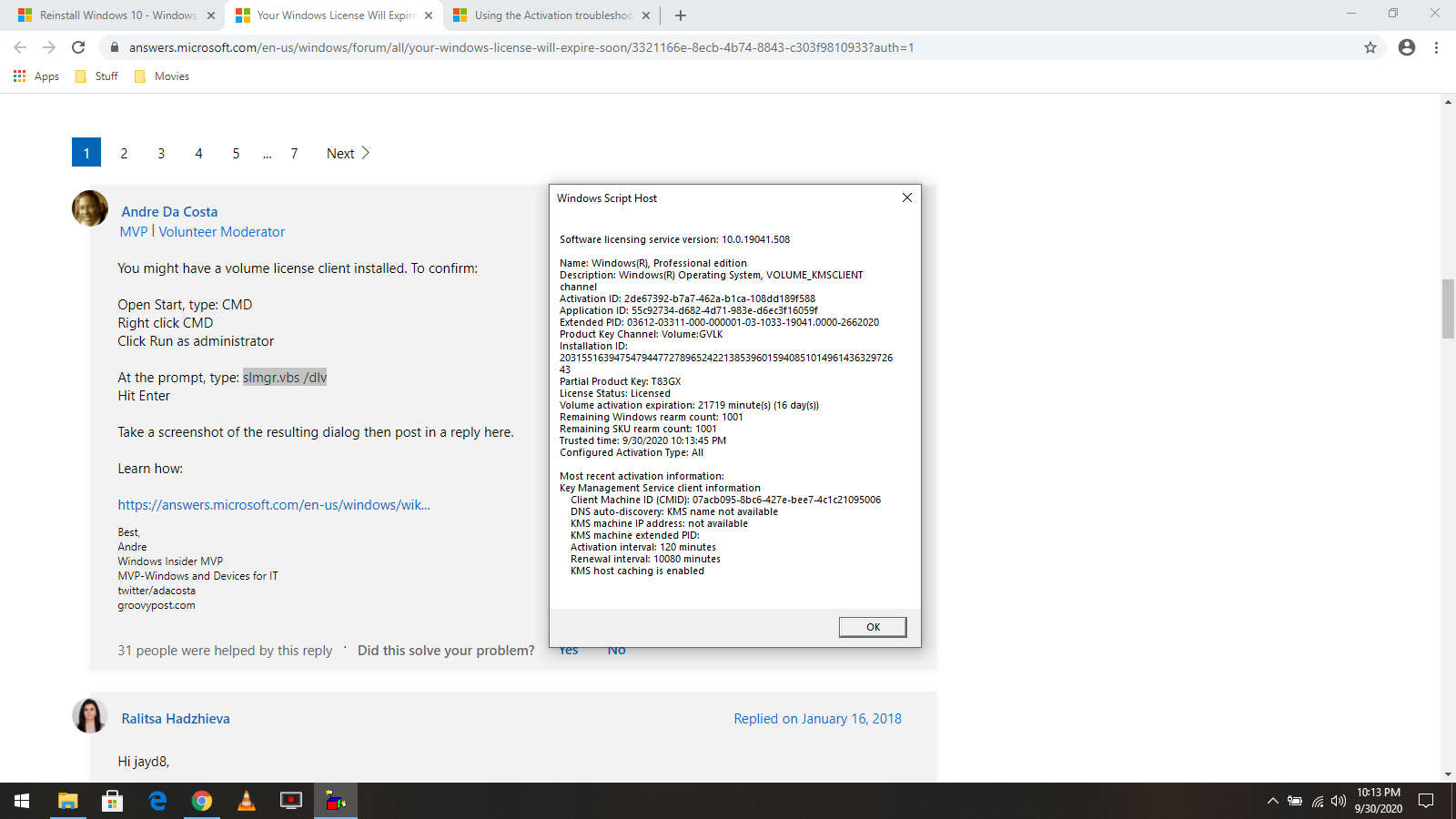The image size is (1456, 819).
Task: Show hidden system tray icons
Action: [1272, 801]
